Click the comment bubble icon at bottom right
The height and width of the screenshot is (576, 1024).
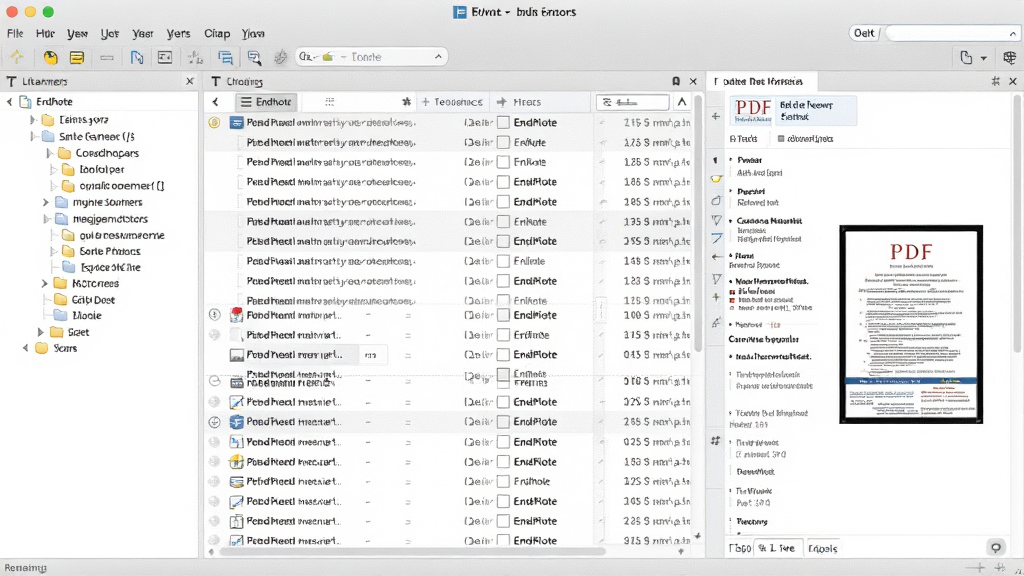coord(996,548)
